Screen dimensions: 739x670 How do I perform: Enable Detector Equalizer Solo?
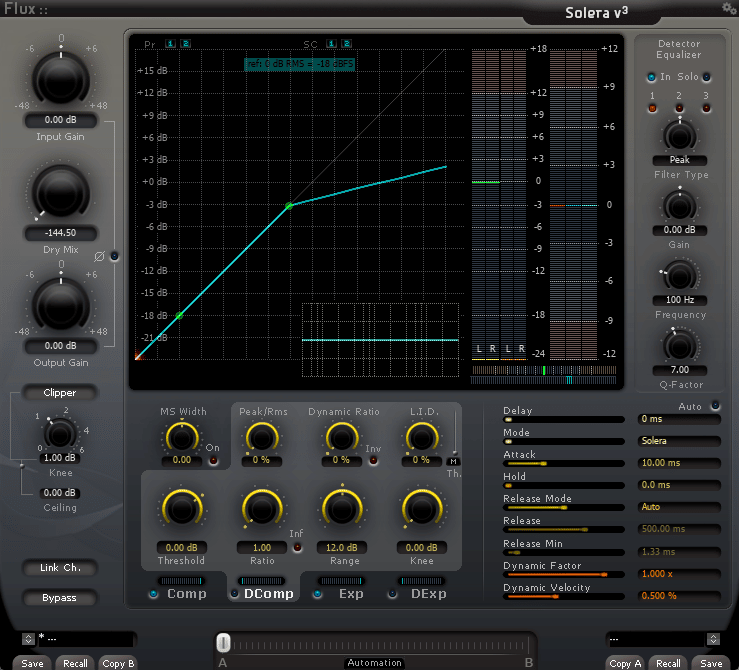tap(706, 77)
